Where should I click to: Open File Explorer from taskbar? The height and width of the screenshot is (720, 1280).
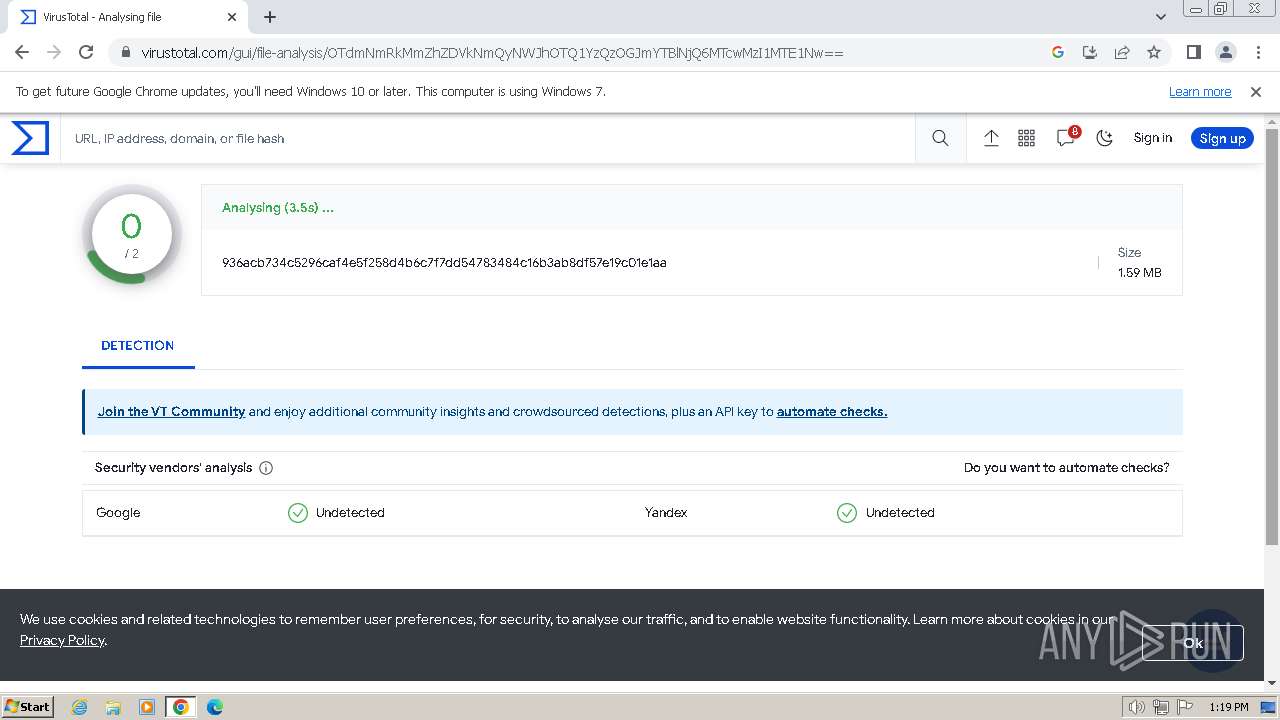coord(113,707)
